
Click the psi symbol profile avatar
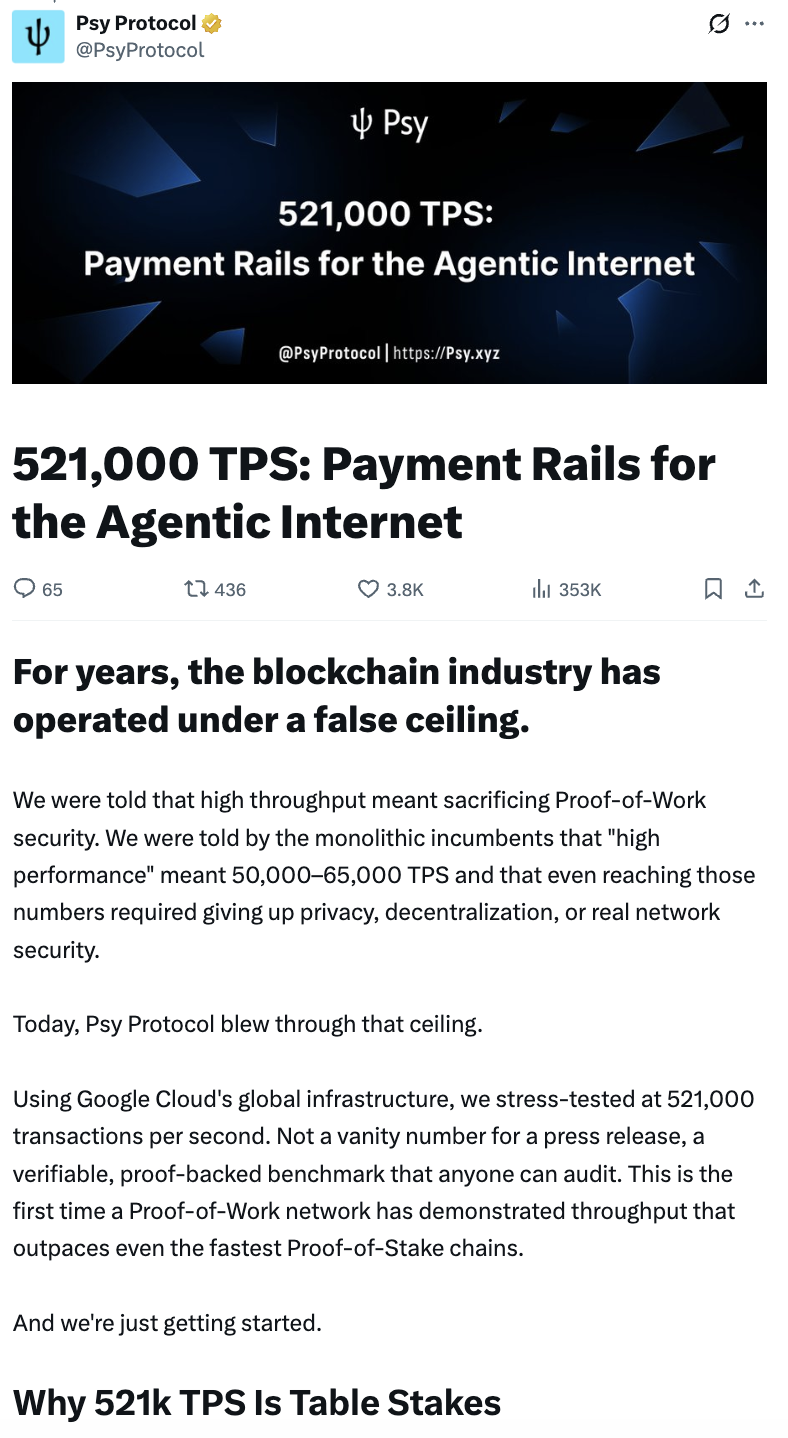point(38,36)
